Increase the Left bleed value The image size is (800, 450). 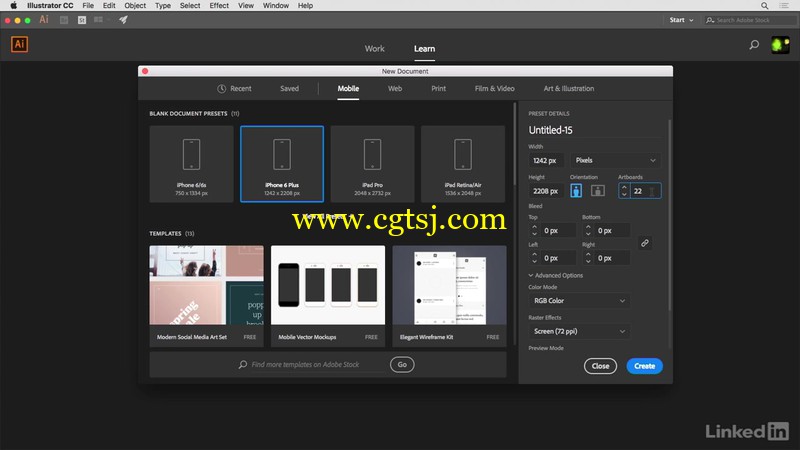click(x=534, y=255)
